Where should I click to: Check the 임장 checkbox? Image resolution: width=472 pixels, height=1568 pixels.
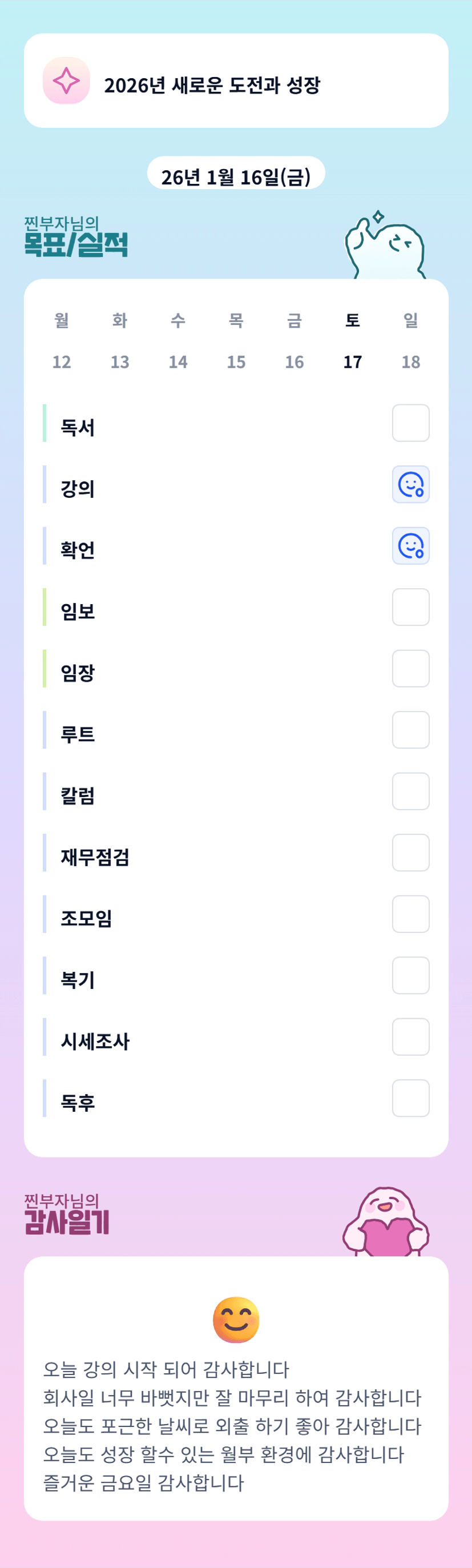click(x=410, y=668)
